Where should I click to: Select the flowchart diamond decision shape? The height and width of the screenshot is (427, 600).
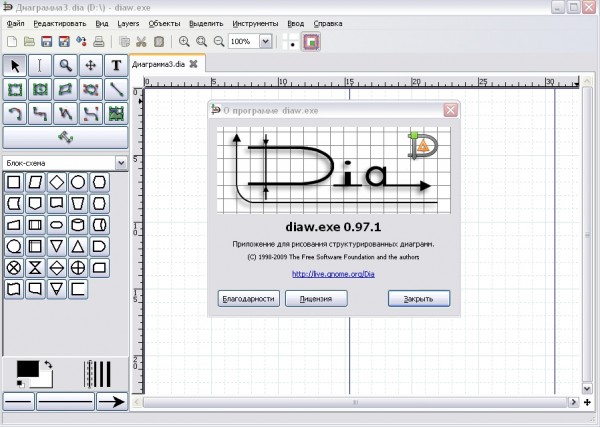(57, 182)
